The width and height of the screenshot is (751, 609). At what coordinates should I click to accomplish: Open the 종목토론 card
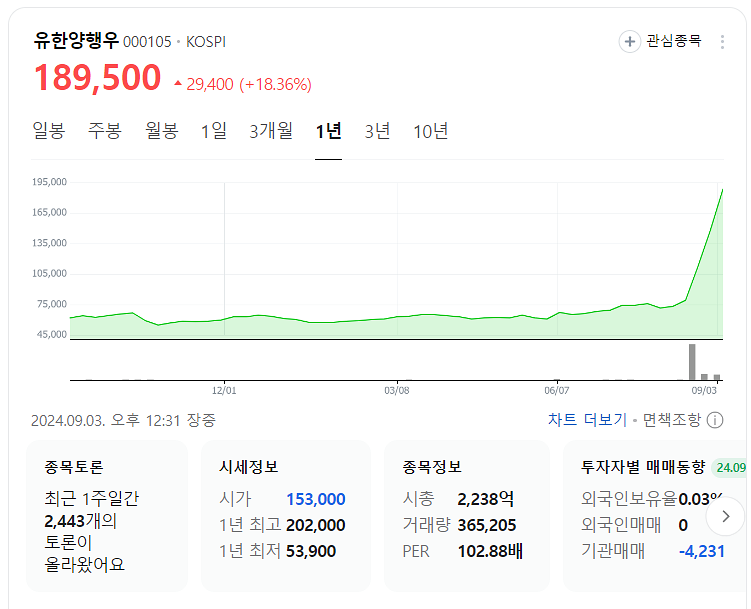click(x=106, y=516)
